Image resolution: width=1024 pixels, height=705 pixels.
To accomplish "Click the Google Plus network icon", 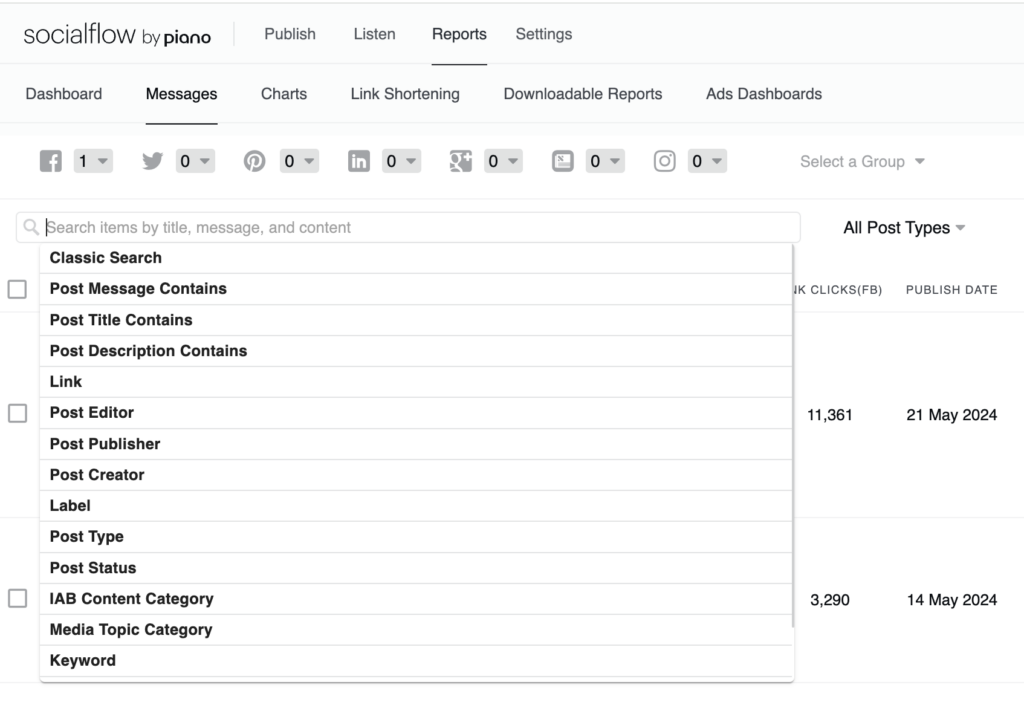I will click(460, 161).
